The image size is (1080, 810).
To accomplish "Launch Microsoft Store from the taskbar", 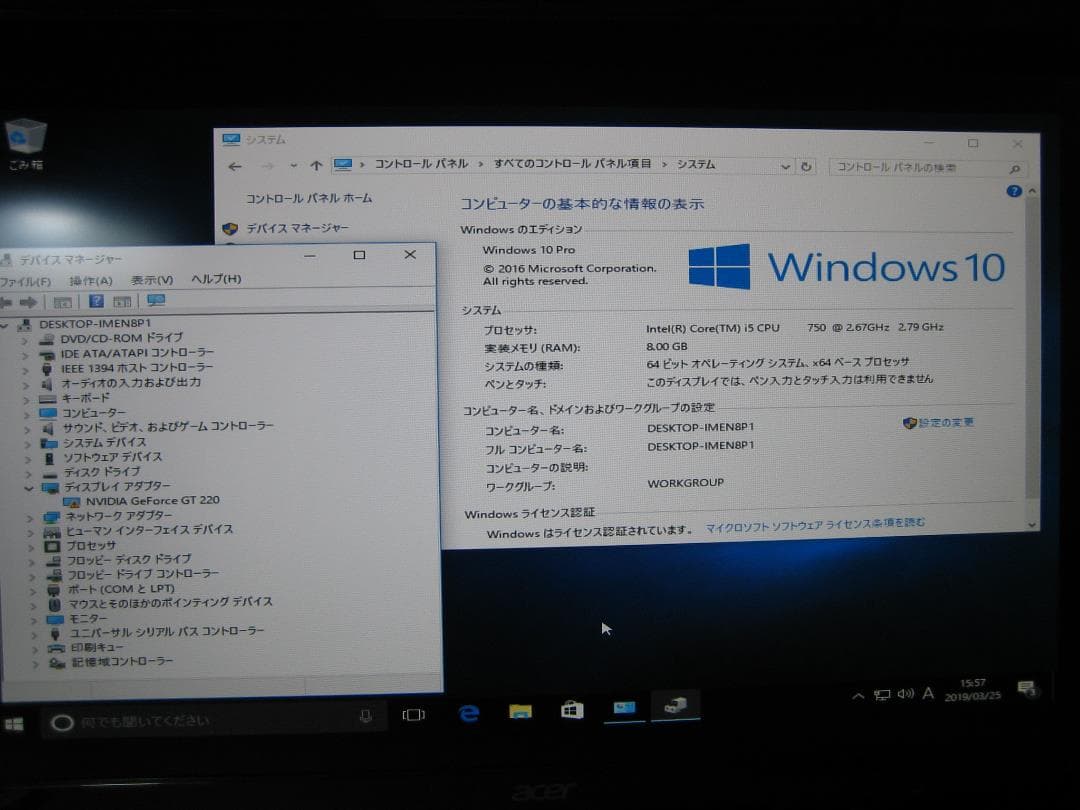I will 571,710.
